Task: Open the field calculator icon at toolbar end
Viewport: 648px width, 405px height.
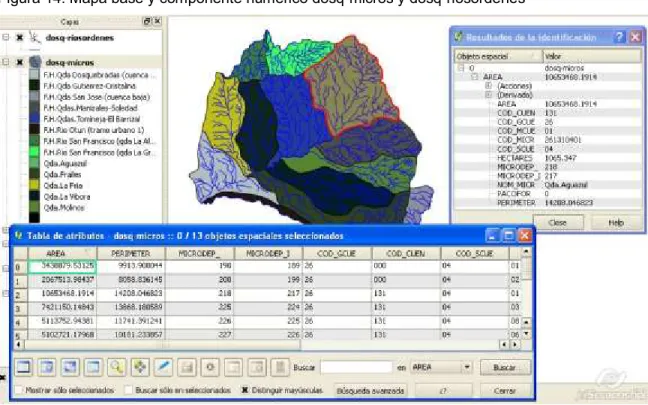Action: pyautogui.click(x=280, y=367)
